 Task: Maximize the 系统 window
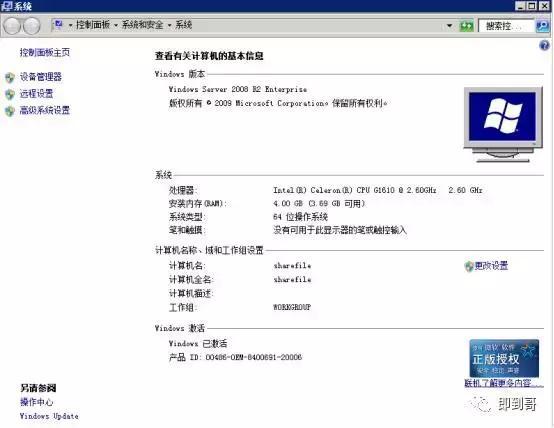[x=532, y=6]
